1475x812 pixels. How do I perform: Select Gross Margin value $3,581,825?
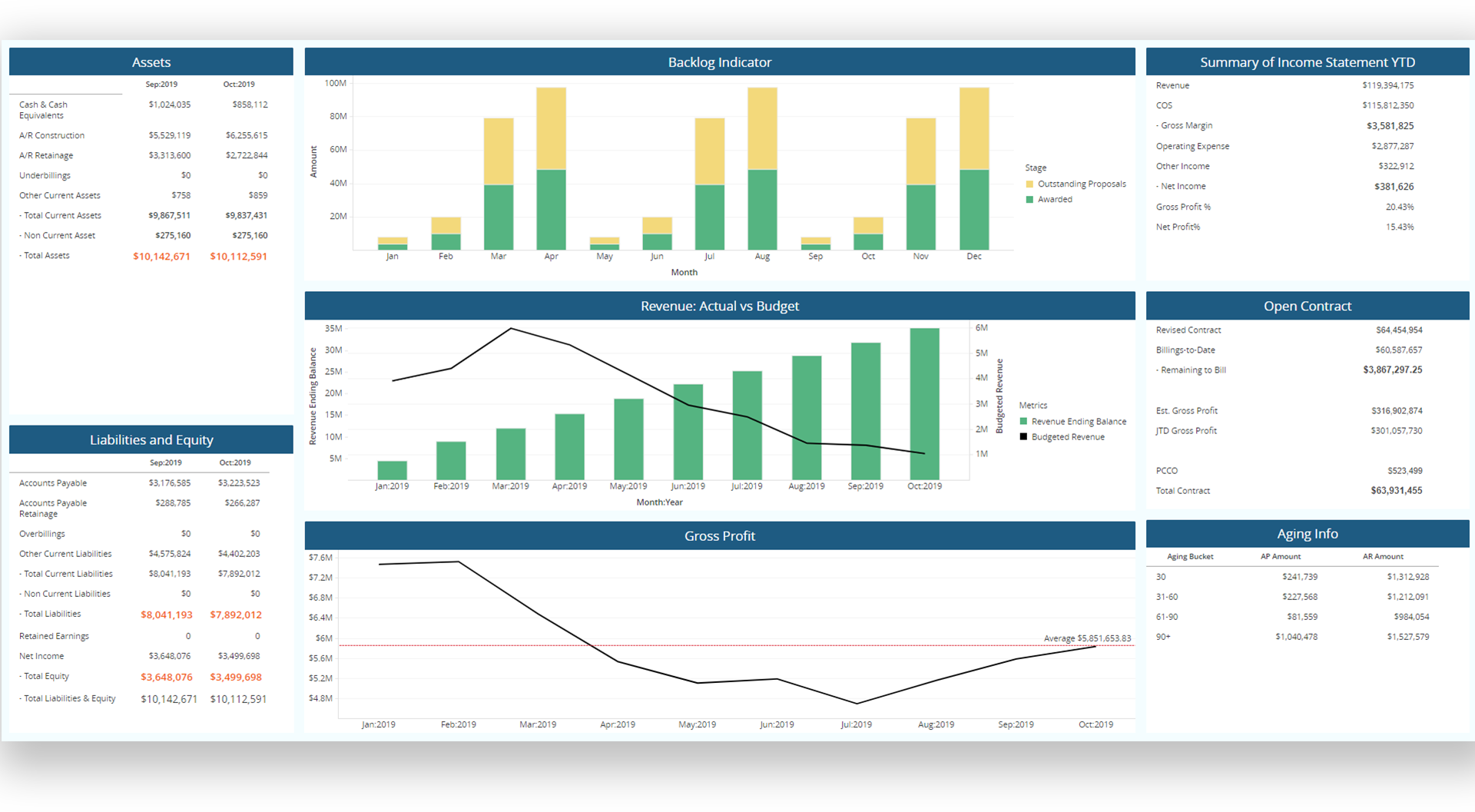(x=1390, y=126)
